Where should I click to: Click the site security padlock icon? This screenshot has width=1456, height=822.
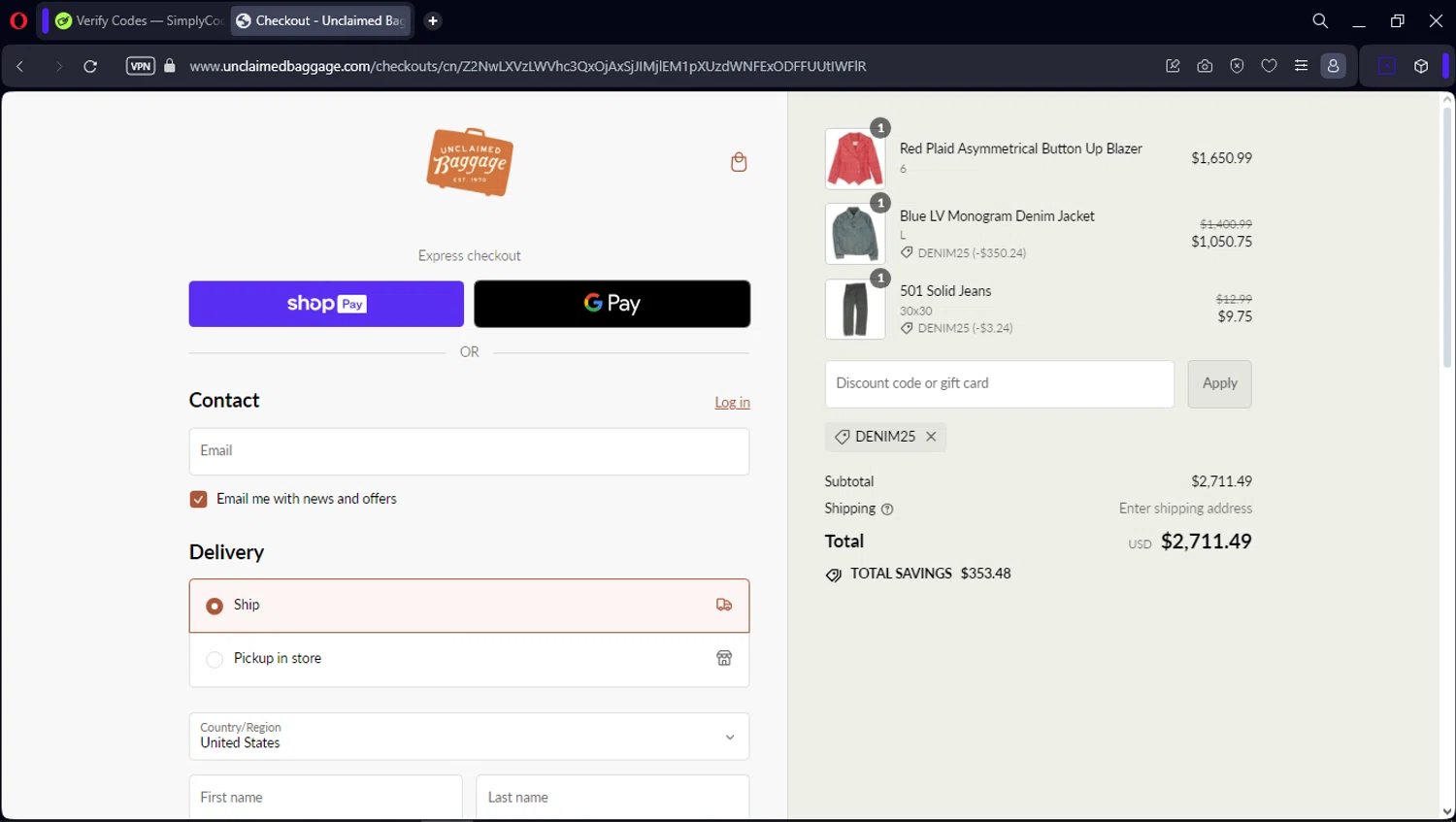(x=170, y=66)
